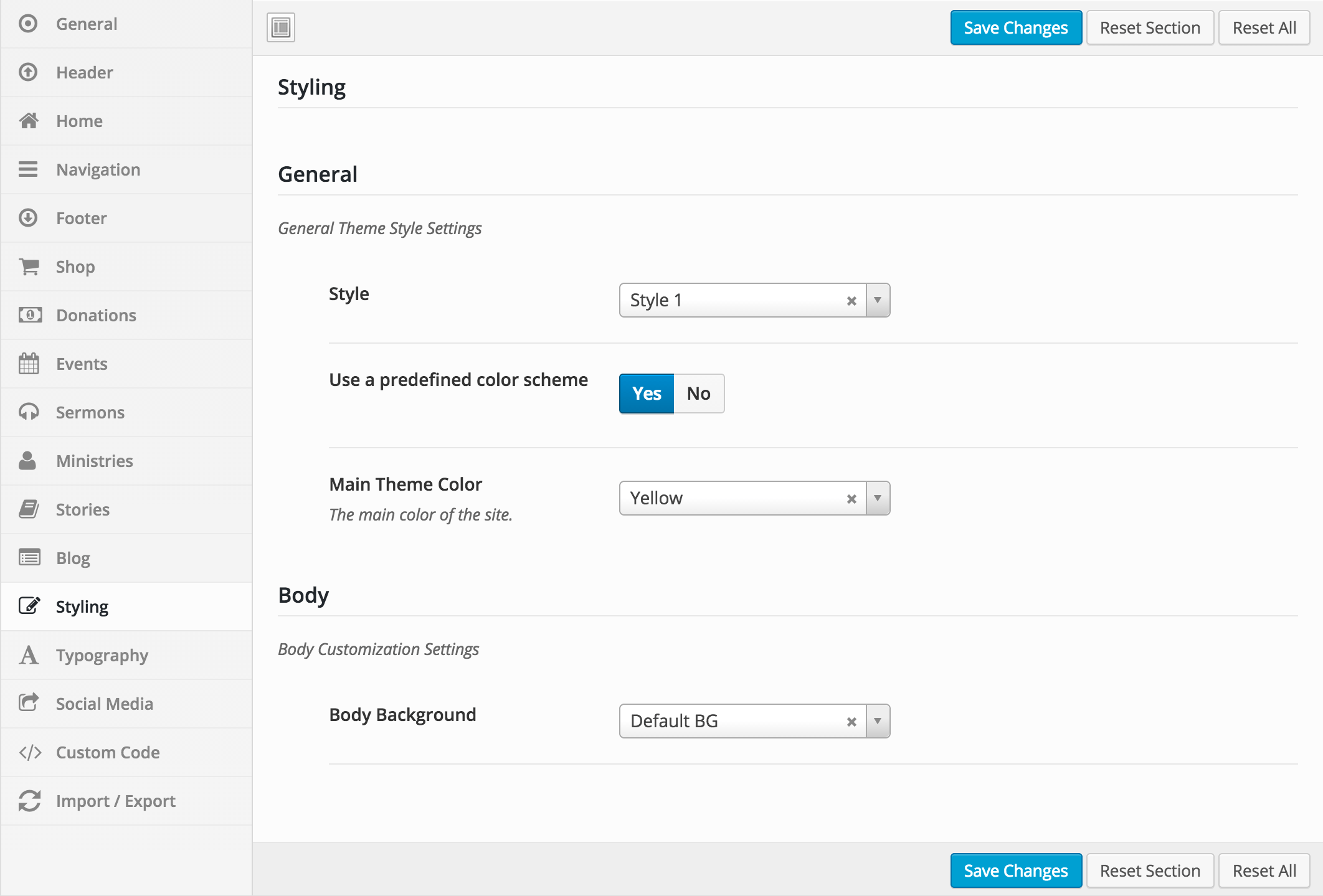Clear the Yellow theme color selection
Screen dimensions: 1323x896
pos(851,499)
